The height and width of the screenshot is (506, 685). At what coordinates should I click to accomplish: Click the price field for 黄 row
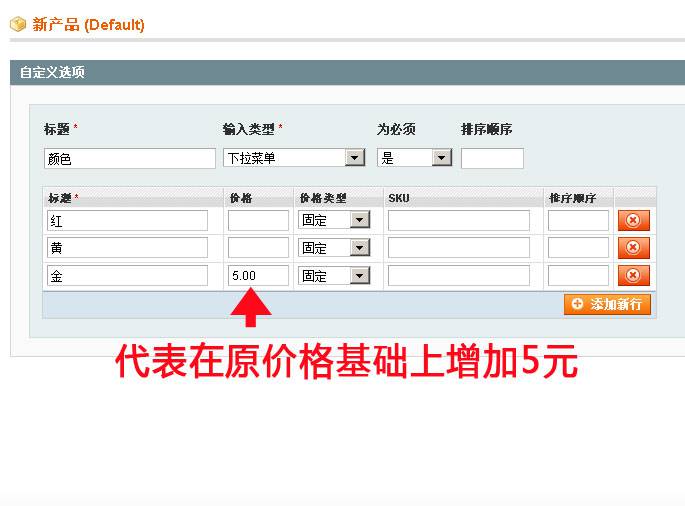pos(258,248)
